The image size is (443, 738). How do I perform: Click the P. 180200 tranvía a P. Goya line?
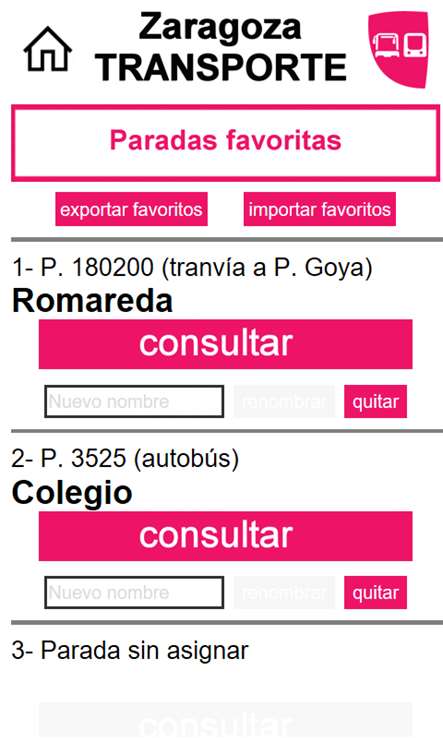pyautogui.click(x=192, y=268)
